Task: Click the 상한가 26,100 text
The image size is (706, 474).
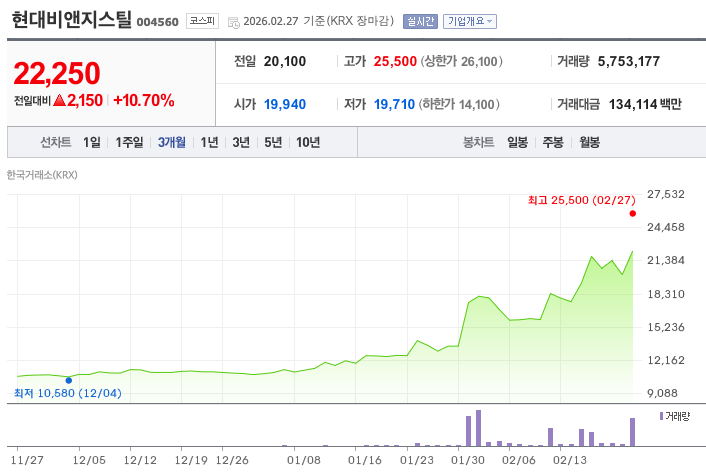Action: (x=462, y=61)
